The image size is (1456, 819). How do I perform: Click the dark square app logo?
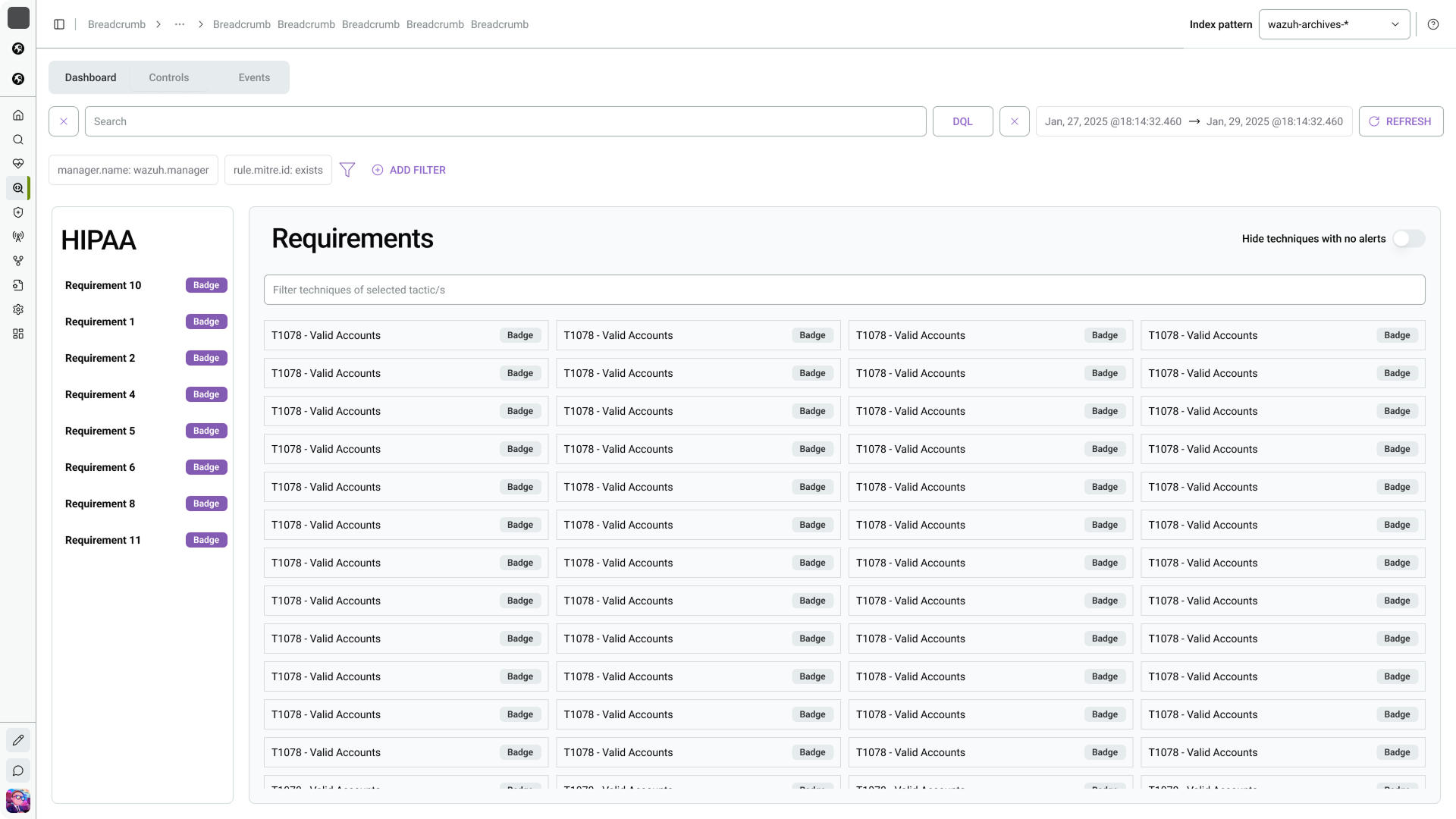18,18
